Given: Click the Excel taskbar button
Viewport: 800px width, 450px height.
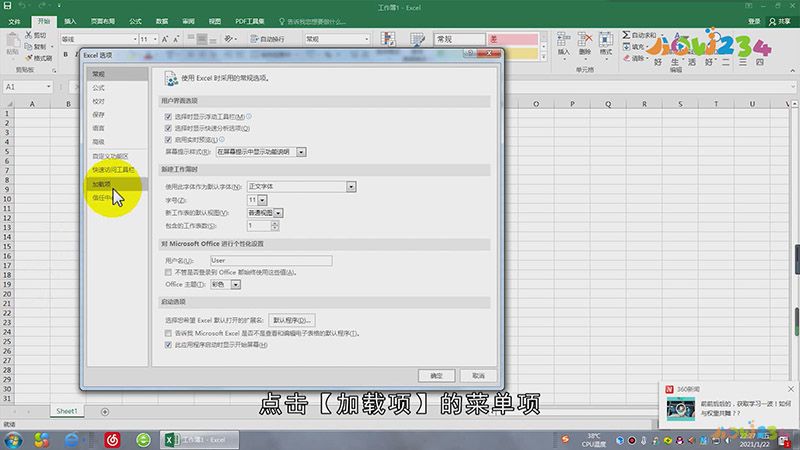Looking at the screenshot, I should pyautogui.click(x=199, y=440).
